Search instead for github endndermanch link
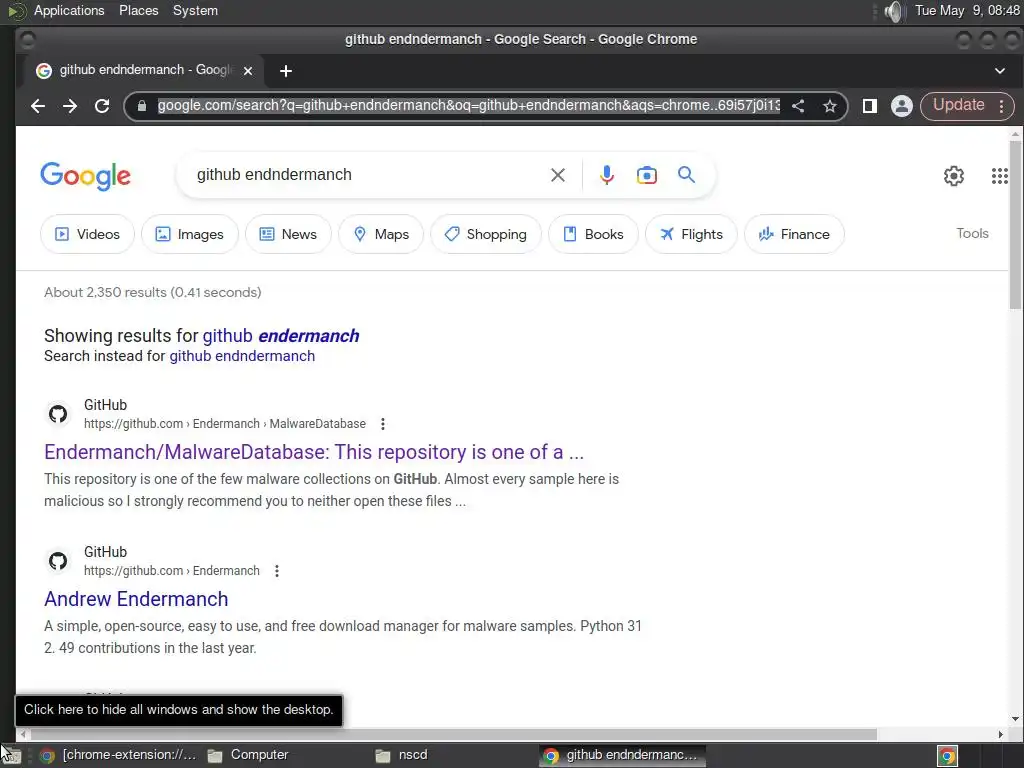The image size is (1024, 768). coord(242,356)
